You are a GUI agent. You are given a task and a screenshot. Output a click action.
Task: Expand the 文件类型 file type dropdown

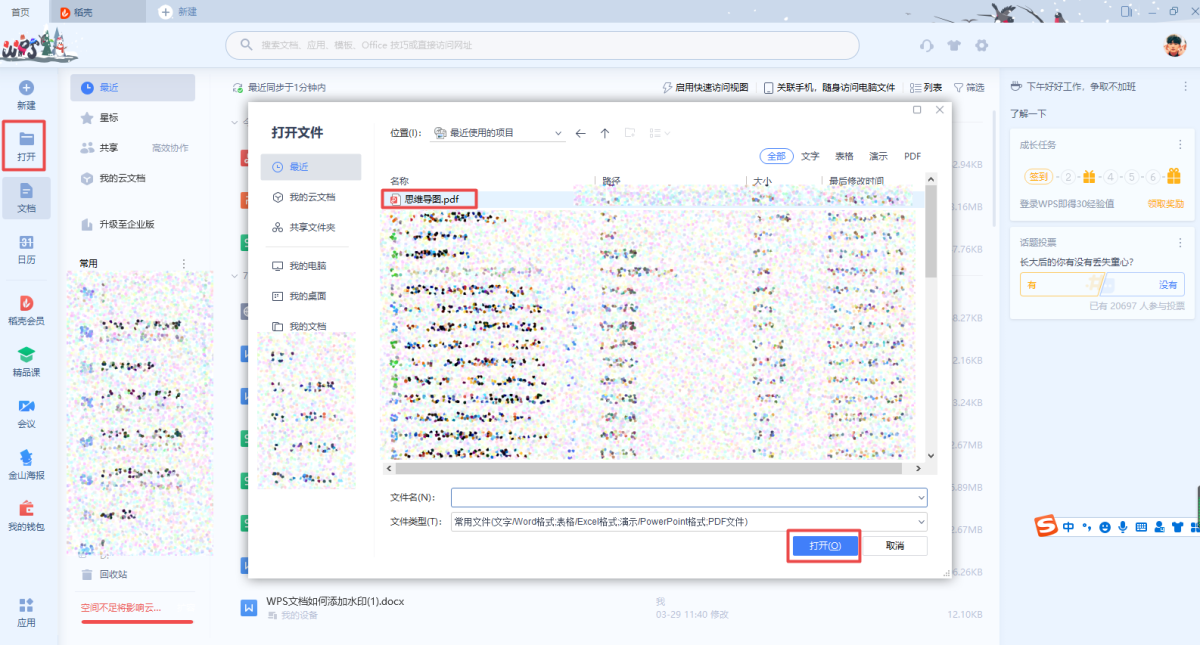click(920, 522)
